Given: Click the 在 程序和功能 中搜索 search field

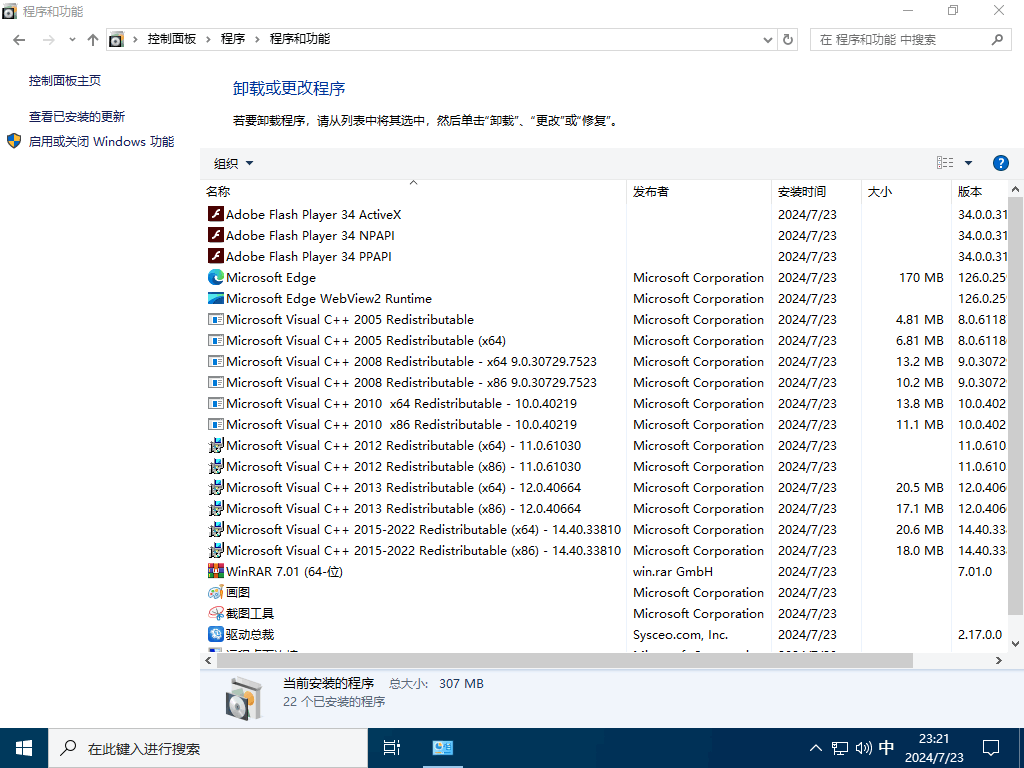Looking at the screenshot, I should click(x=900, y=40).
